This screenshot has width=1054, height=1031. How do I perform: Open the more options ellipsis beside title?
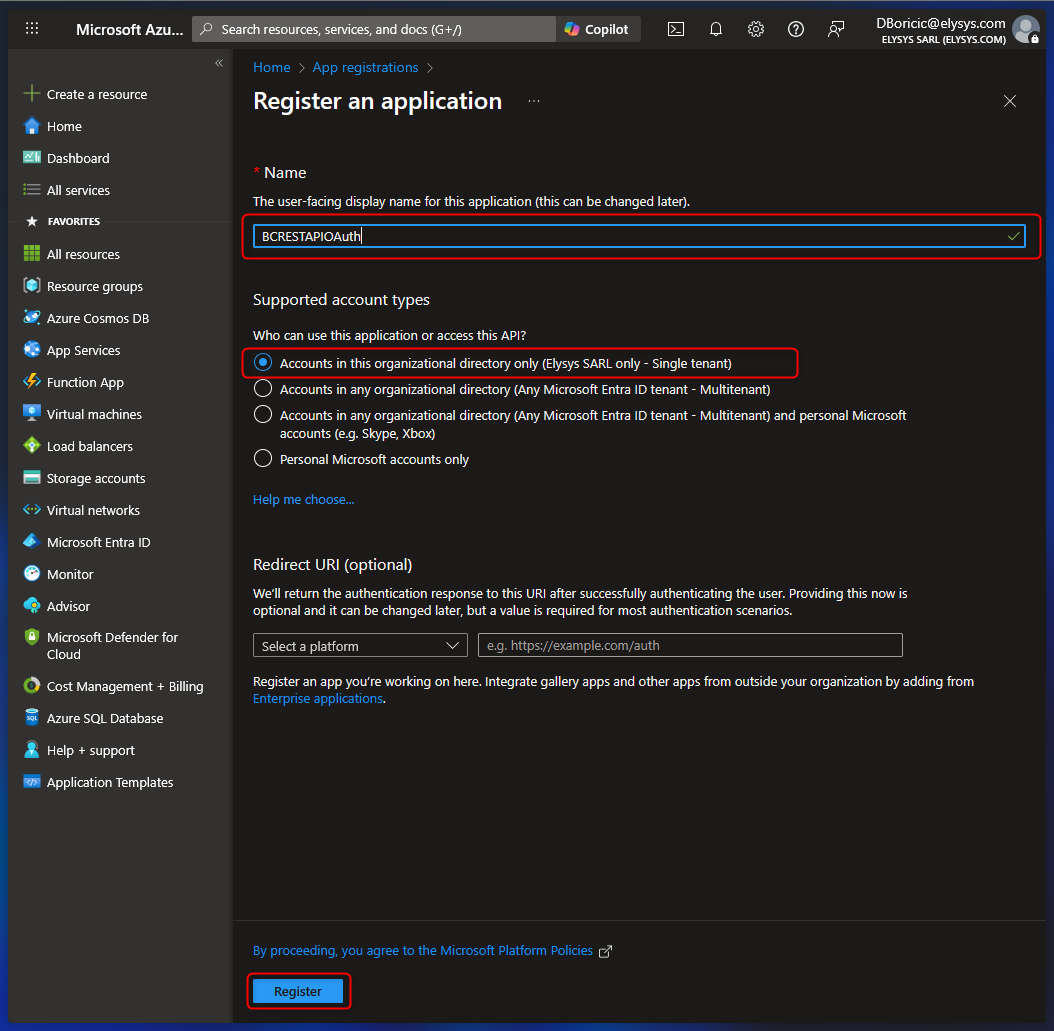[x=534, y=101]
